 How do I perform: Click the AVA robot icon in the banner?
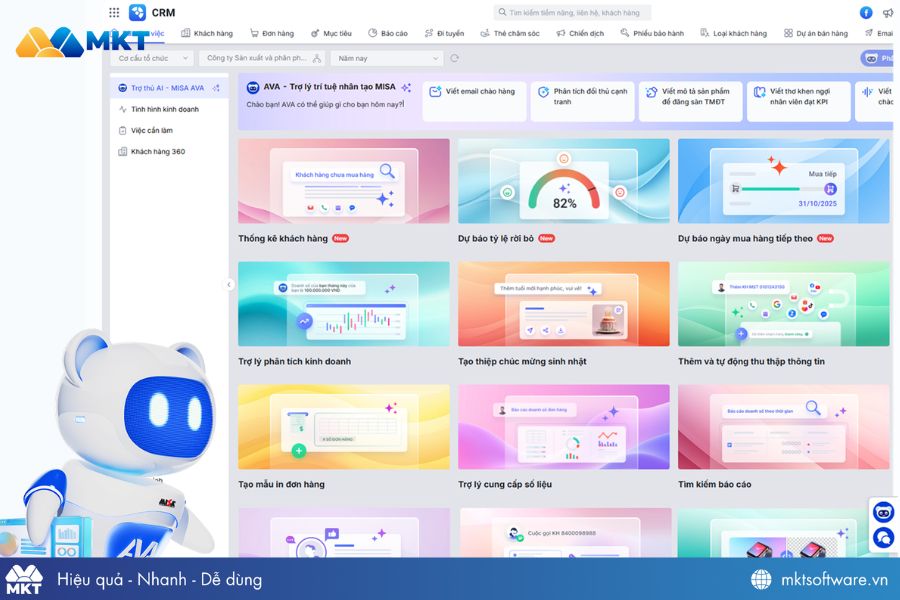click(253, 87)
